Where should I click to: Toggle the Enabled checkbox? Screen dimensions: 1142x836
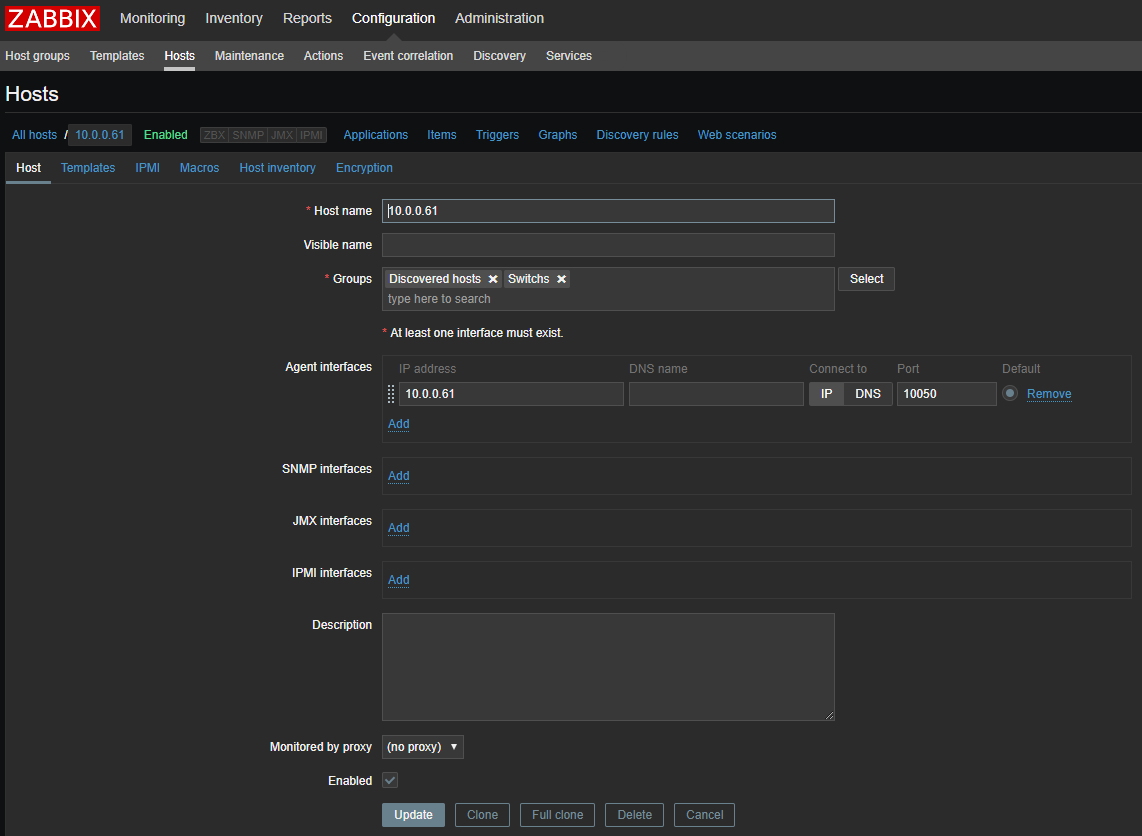coord(390,780)
